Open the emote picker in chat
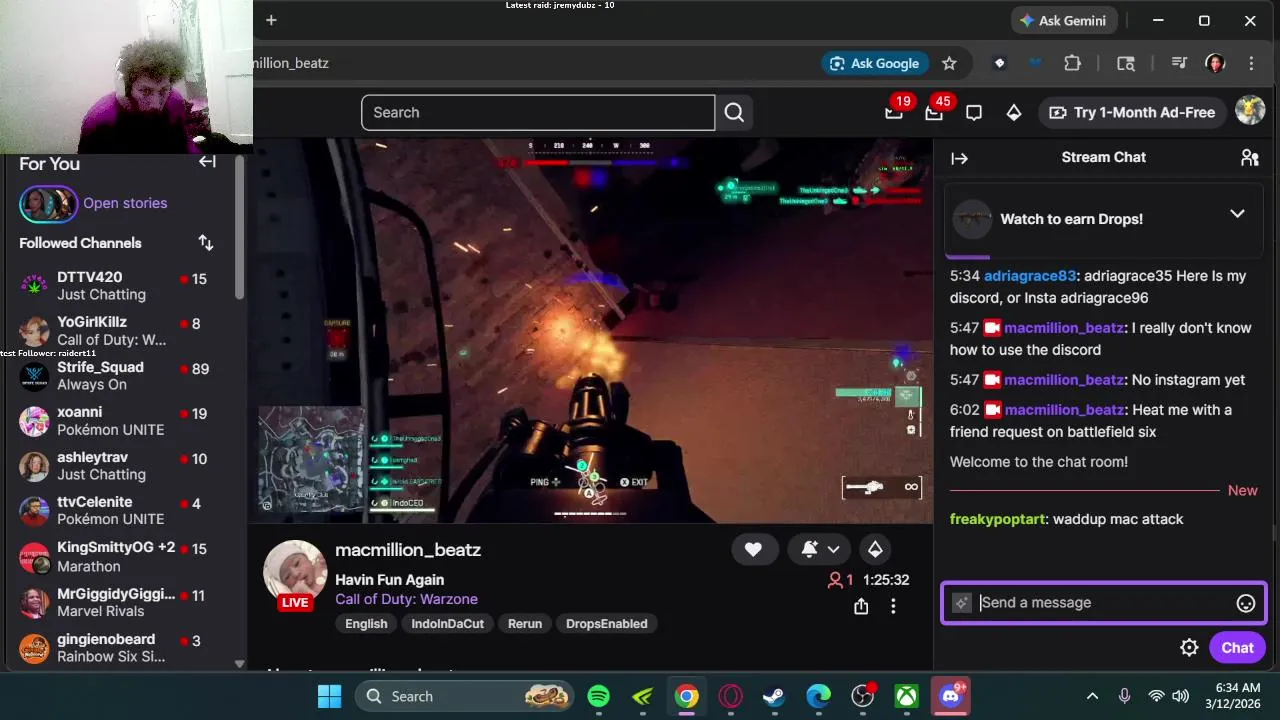 pos(1246,603)
